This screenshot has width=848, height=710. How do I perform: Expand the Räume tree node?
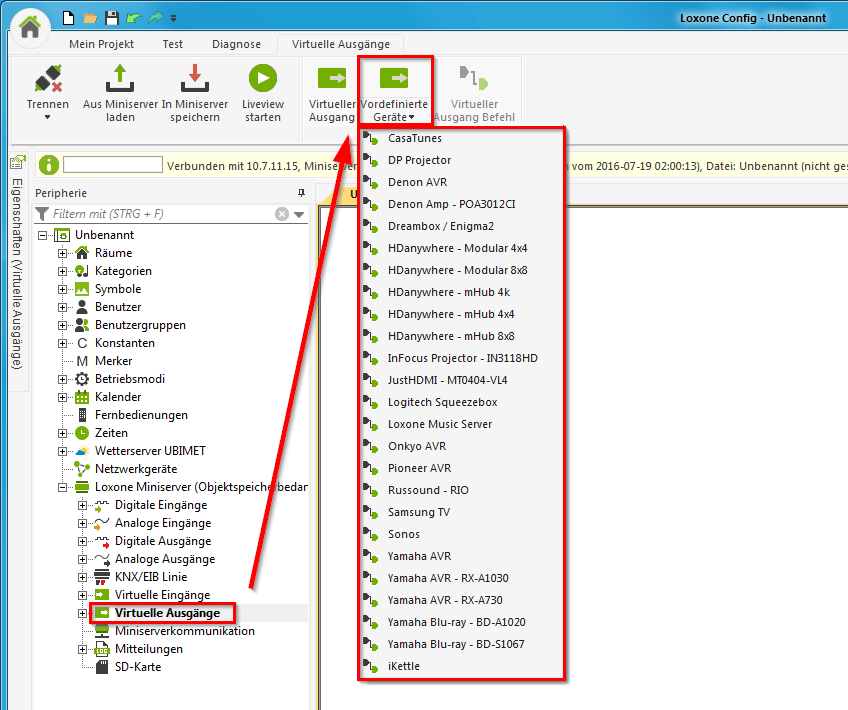[63, 253]
